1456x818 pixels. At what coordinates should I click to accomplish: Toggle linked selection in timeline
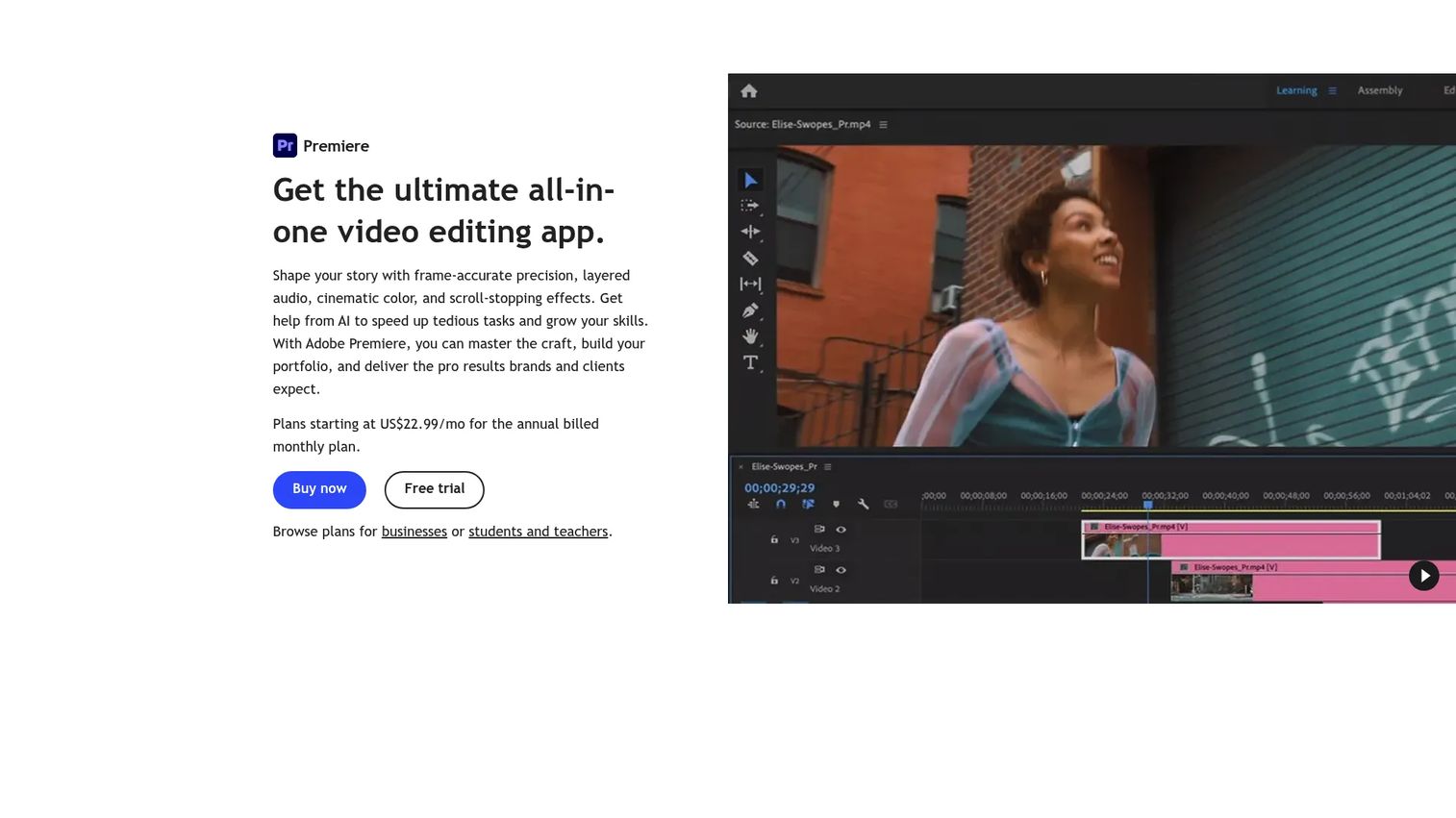coord(808,504)
